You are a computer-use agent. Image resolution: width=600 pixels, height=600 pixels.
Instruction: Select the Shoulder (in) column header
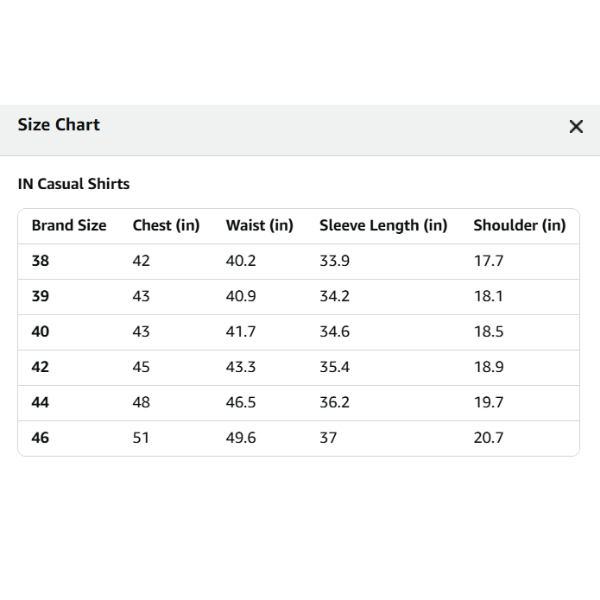519,226
